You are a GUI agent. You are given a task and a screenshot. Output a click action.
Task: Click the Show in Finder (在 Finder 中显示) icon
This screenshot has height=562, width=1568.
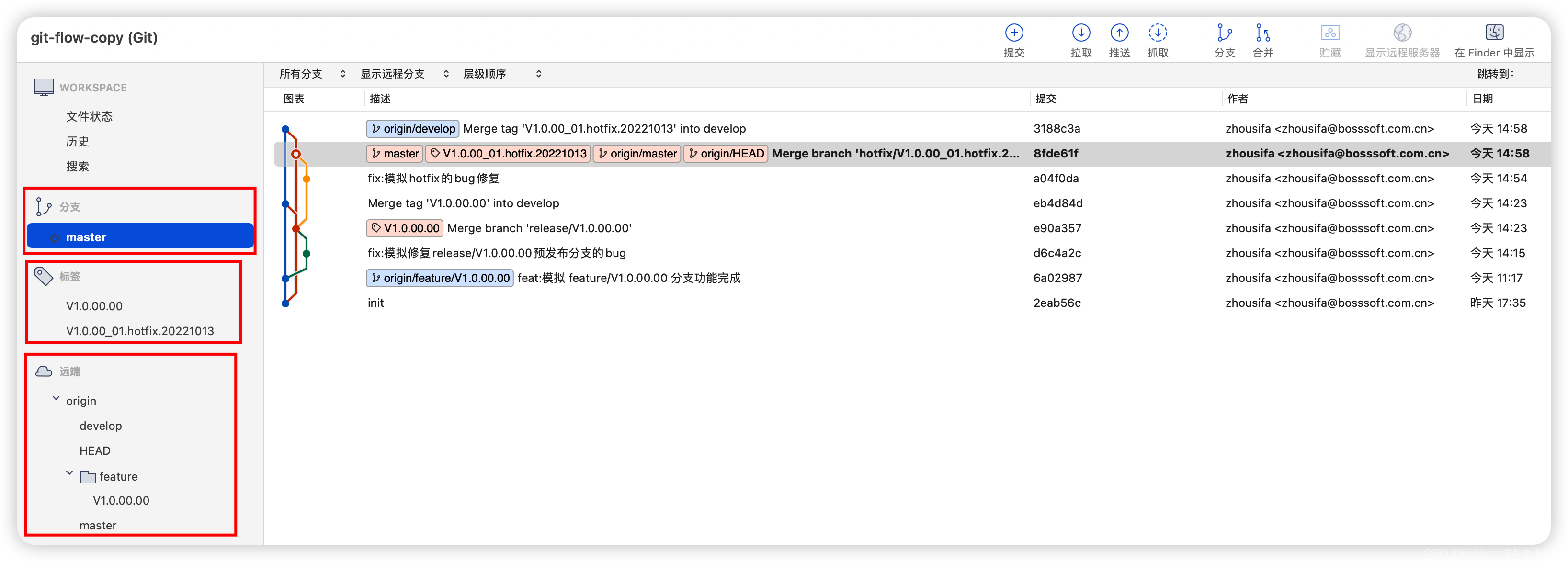click(1494, 33)
